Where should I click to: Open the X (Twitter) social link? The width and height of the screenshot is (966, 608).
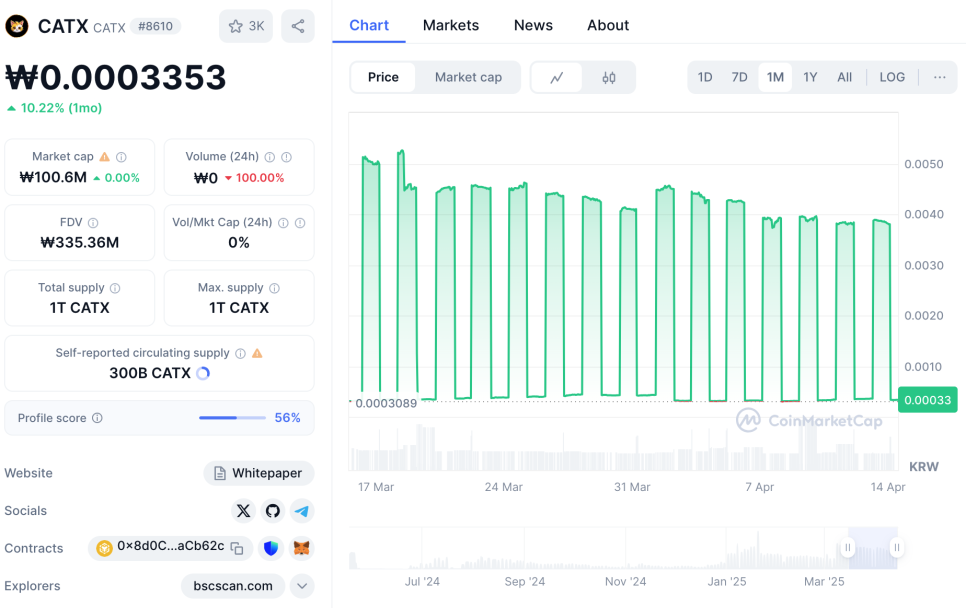243,511
